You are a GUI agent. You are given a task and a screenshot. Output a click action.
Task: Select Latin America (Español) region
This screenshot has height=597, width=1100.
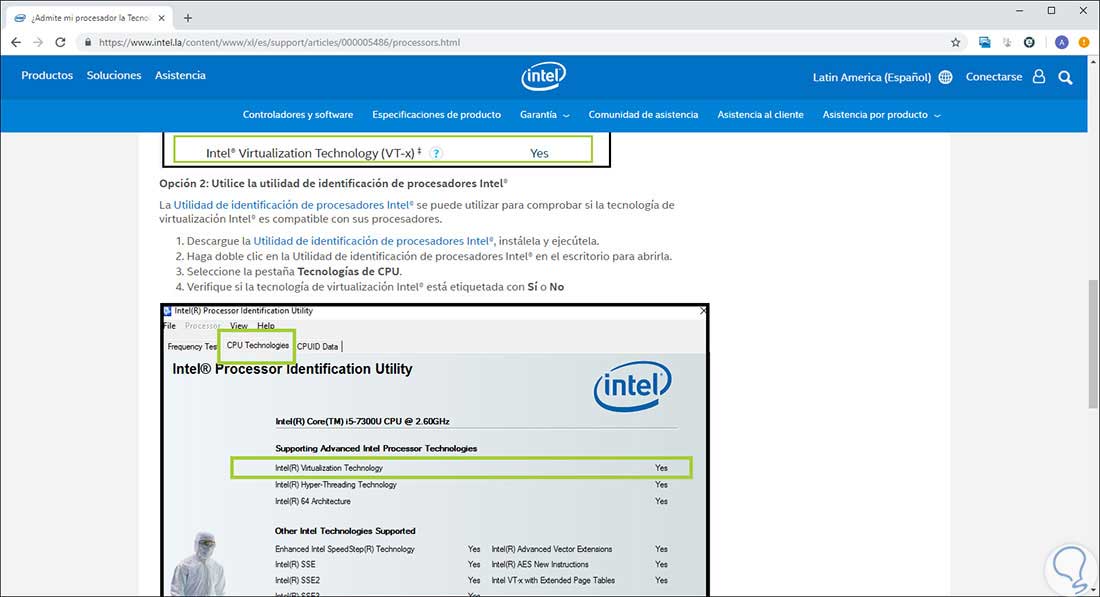(x=872, y=77)
